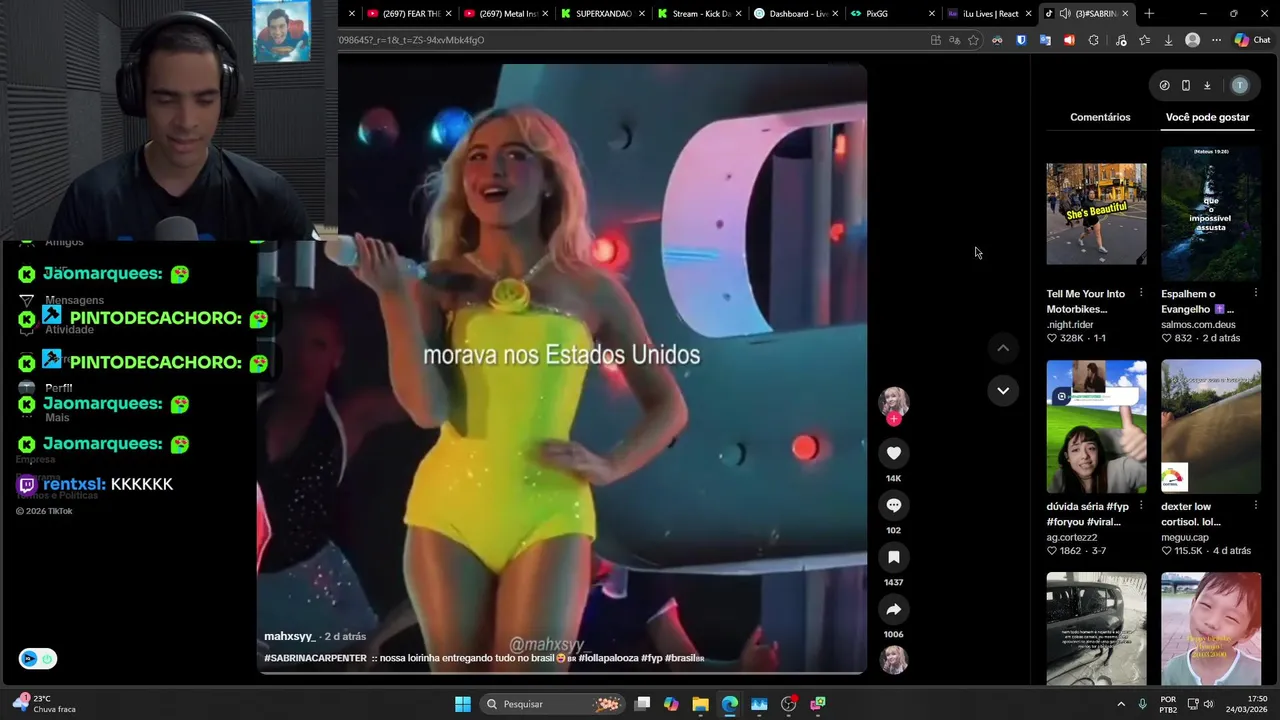1280x720 pixels.
Task: Share the video with the arrow icon
Action: click(x=893, y=609)
